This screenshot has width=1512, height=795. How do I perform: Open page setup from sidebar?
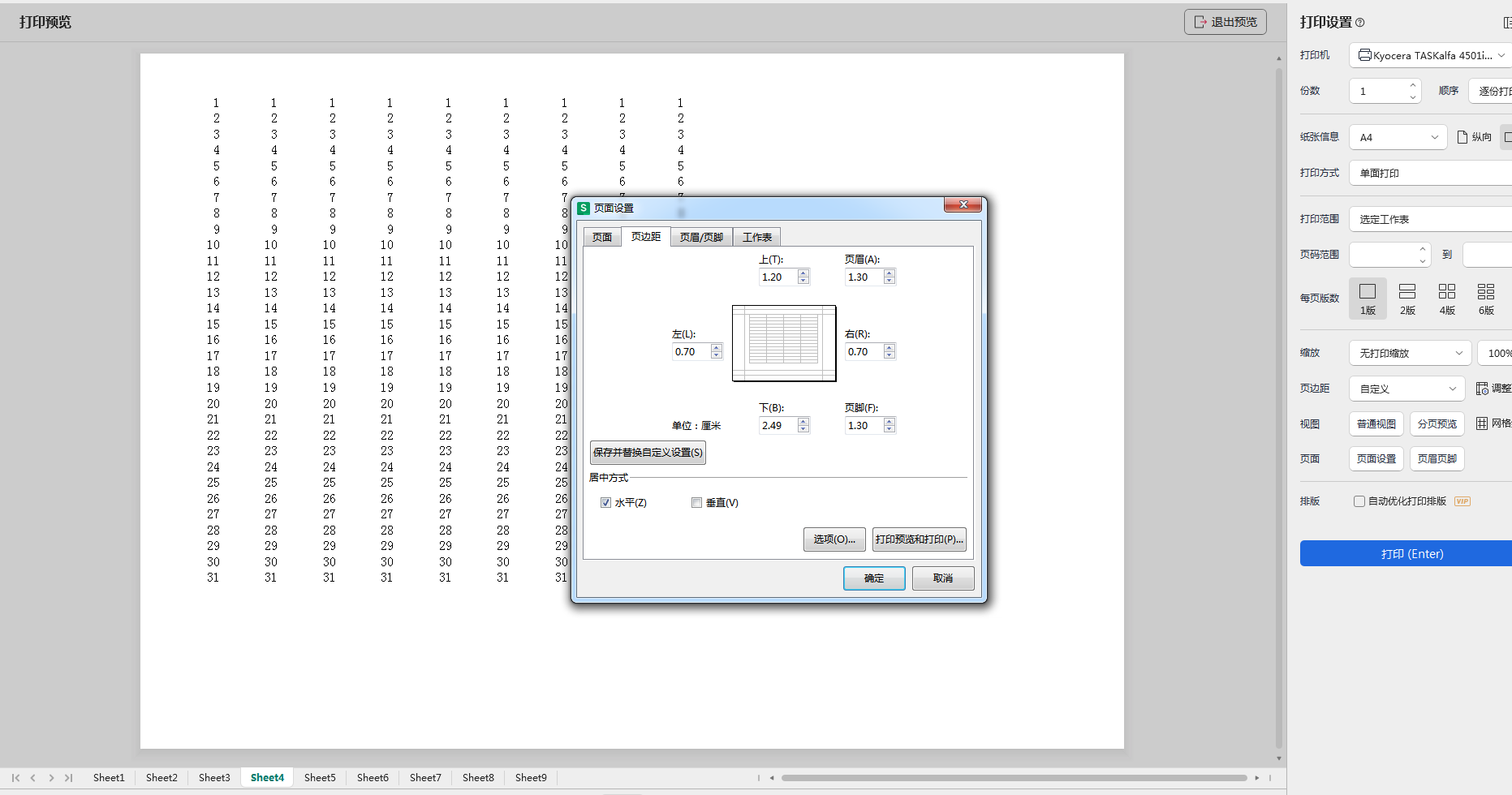point(1376,458)
